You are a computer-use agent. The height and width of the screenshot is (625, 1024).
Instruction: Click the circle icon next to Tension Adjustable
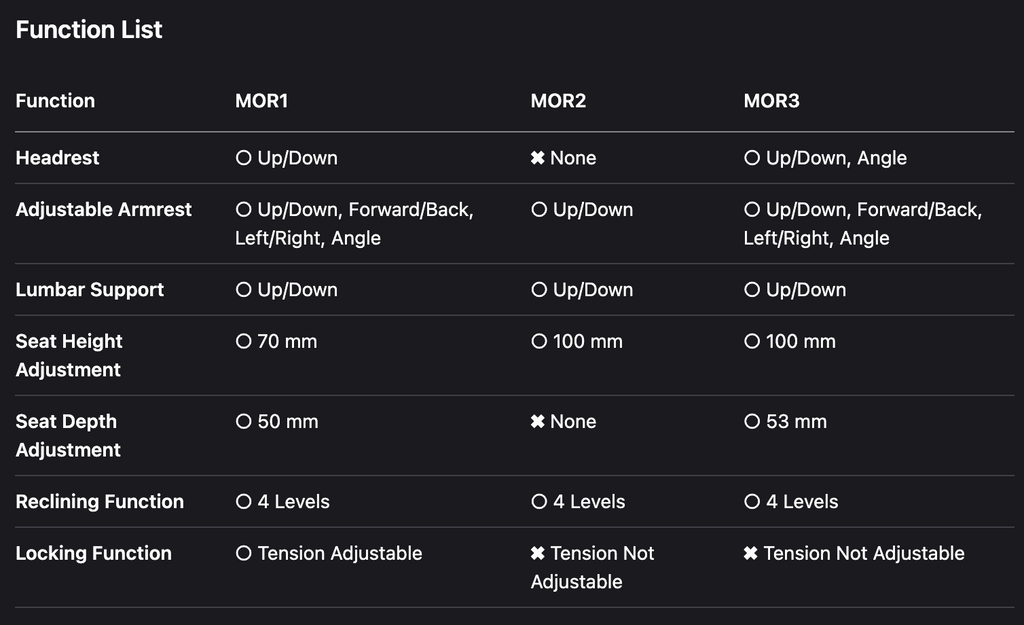pyautogui.click(x=244, y=554)
